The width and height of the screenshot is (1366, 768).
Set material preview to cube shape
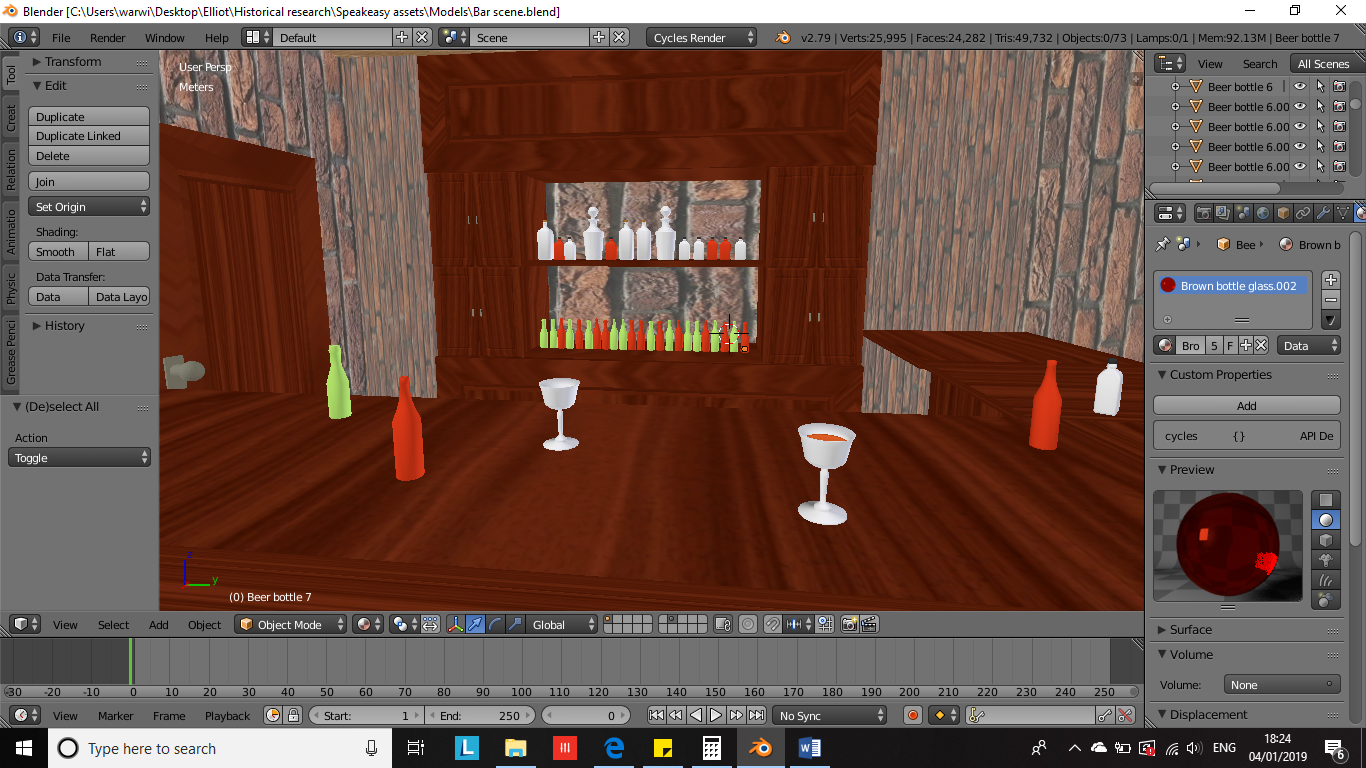pyautogui.click(x=1326, y=540)
